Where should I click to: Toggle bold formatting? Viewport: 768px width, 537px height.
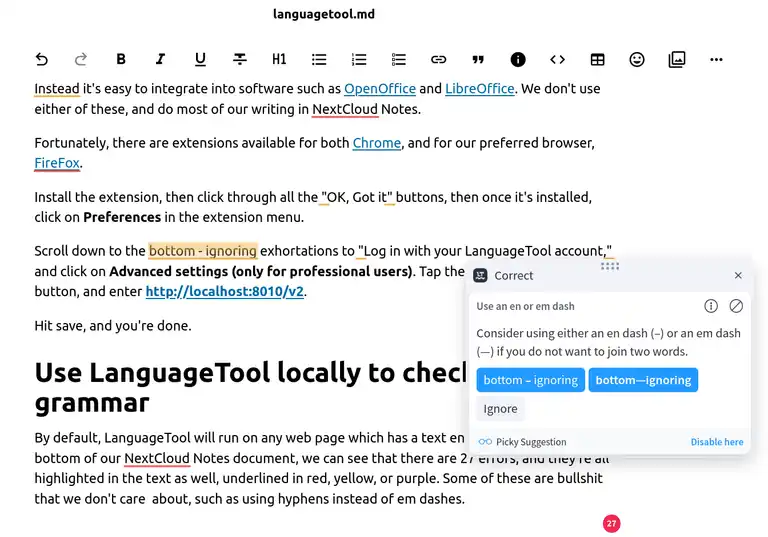tap(121, 59)
